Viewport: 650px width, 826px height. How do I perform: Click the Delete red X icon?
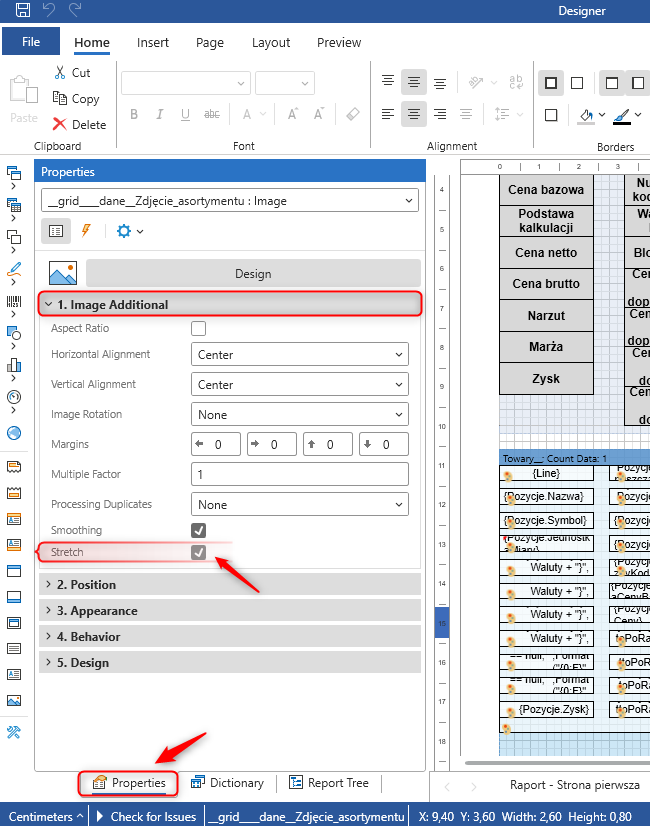tap(60, 125)
